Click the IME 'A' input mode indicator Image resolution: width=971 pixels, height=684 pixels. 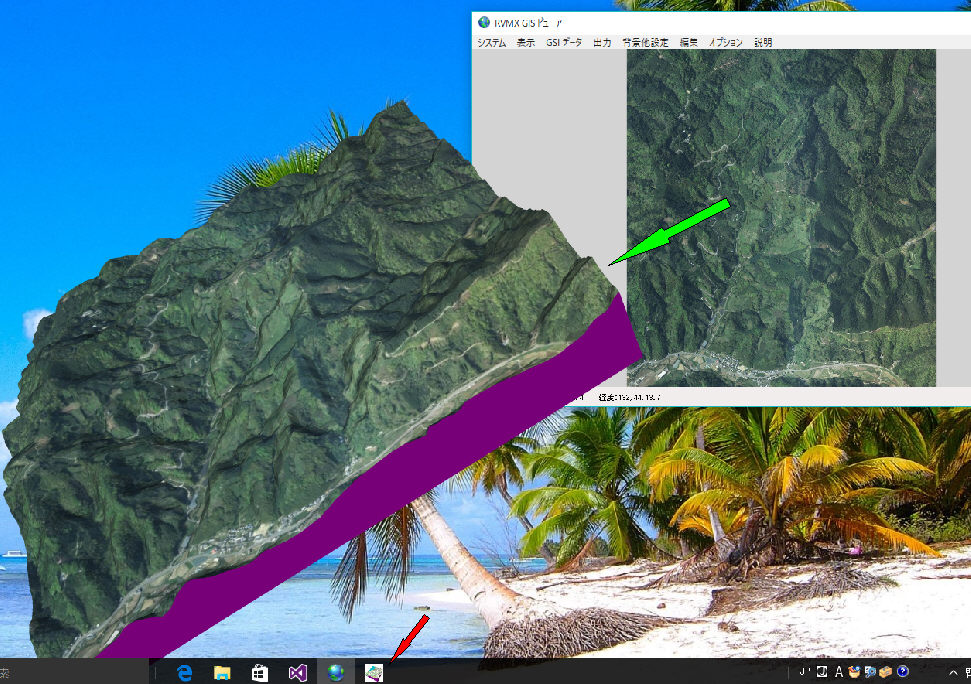click(839, 672)
